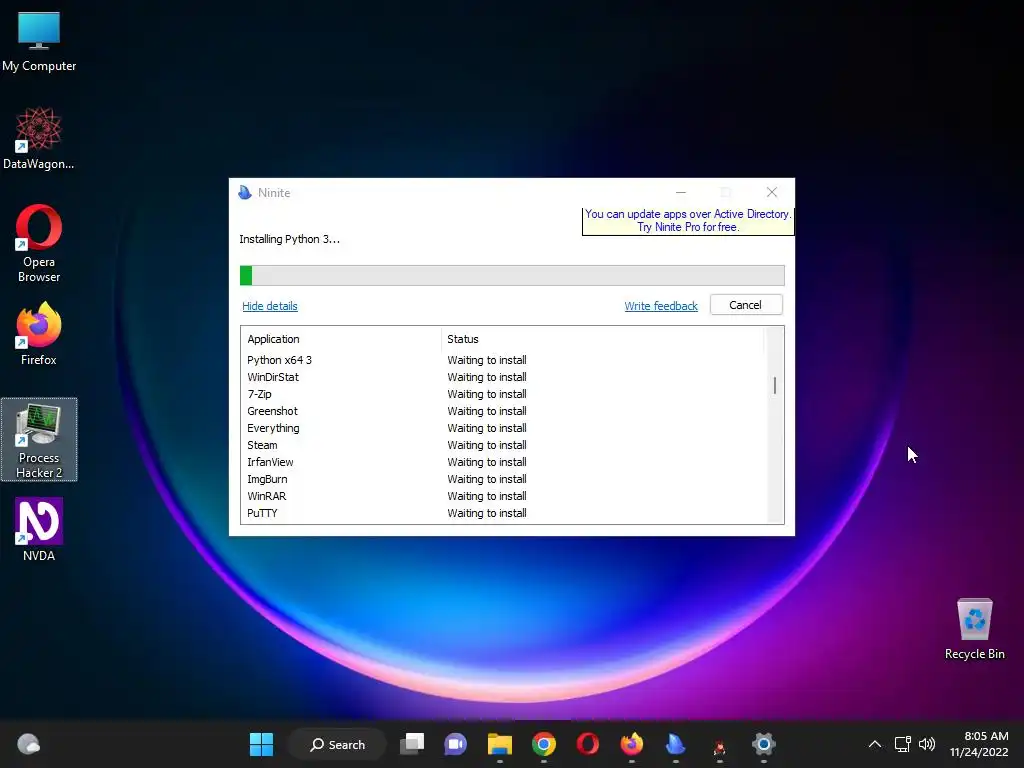Click the Try Ninite Pro for free banner
The height and width of the screenshot is (768, 1024).
(x=688, y=221)
